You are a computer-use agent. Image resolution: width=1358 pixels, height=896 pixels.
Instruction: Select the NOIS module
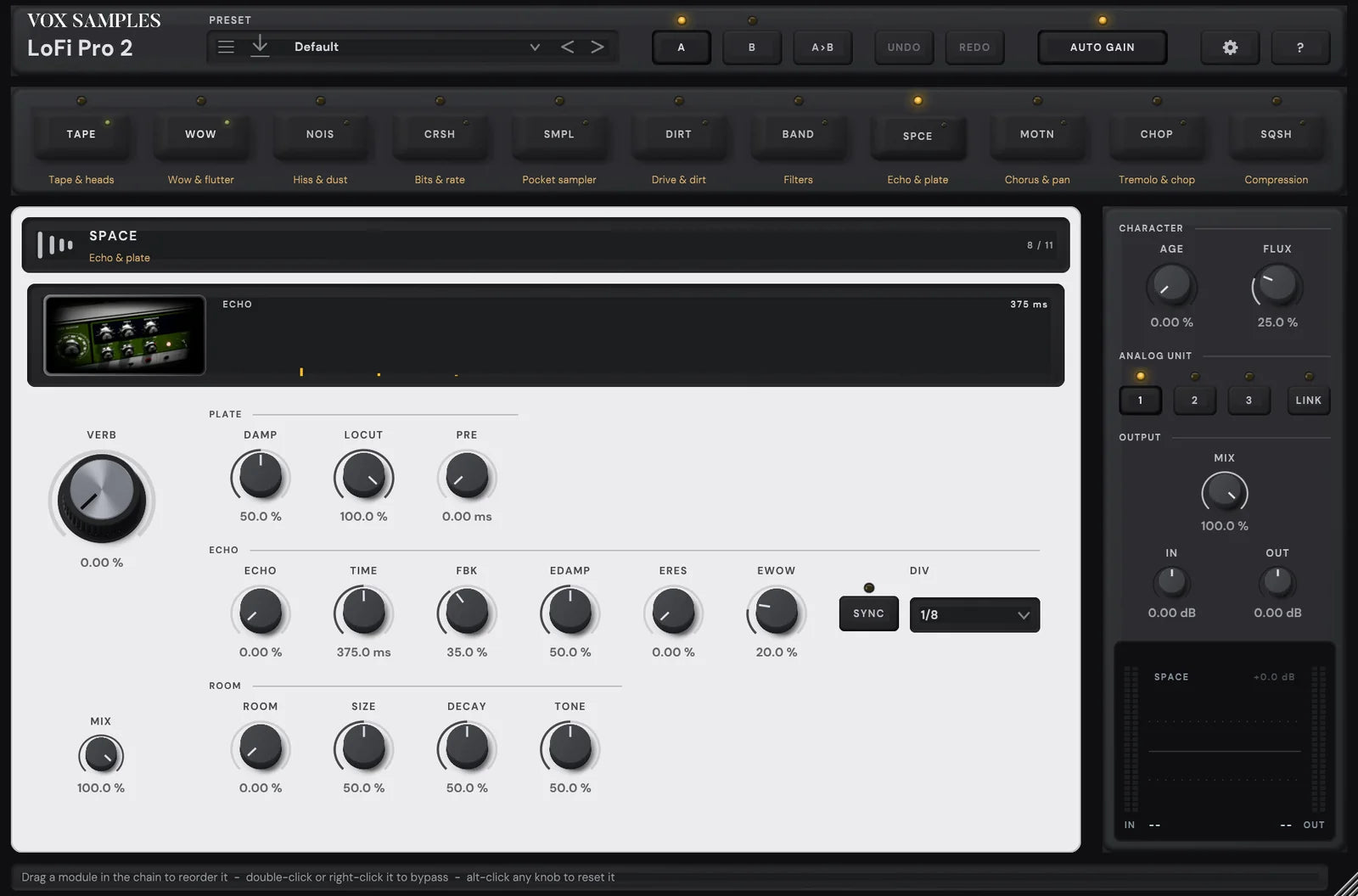coord(320,134)
